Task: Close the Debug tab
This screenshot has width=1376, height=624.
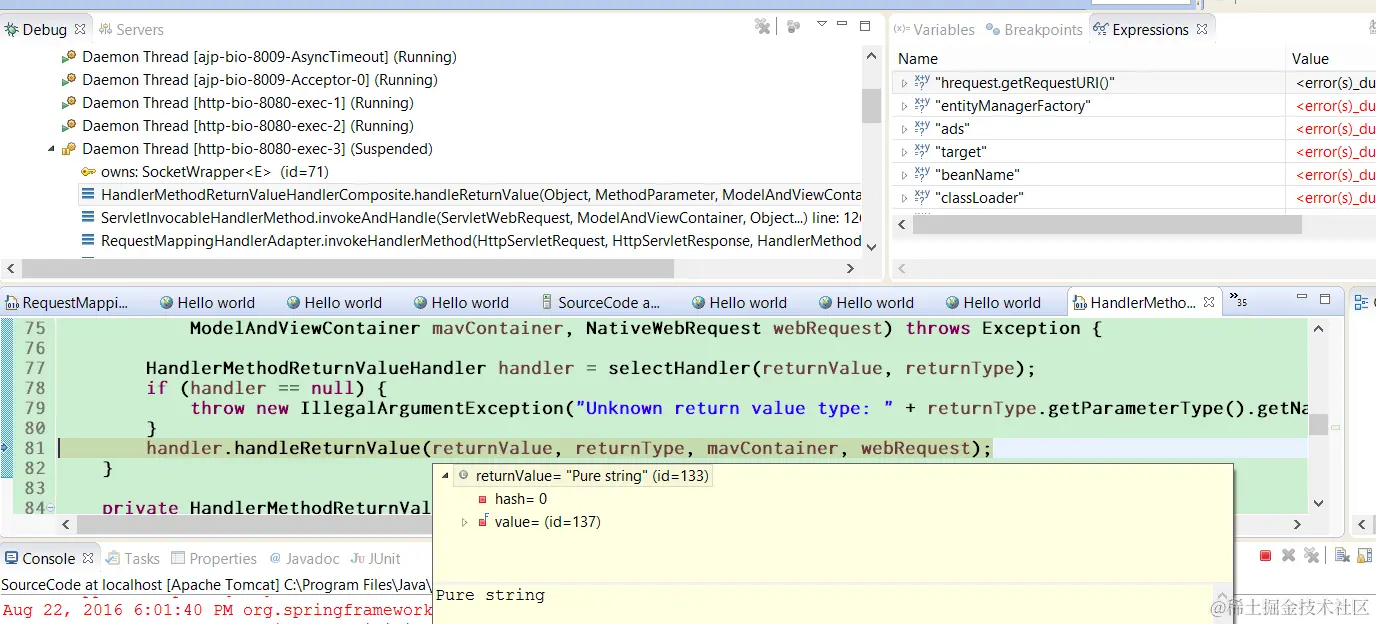Action: tap(80, 30)
